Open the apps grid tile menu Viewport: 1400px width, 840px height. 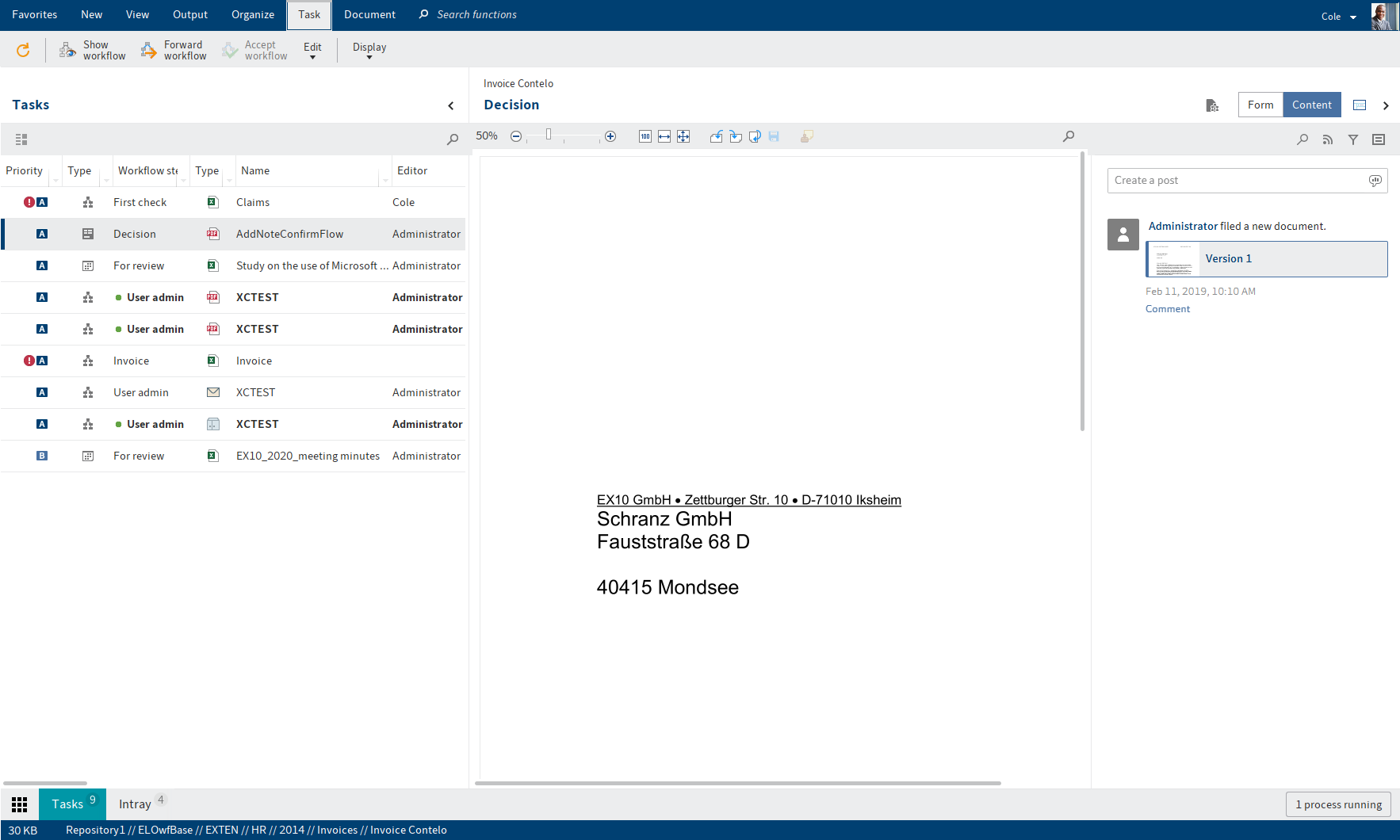(x=20, y=804)
